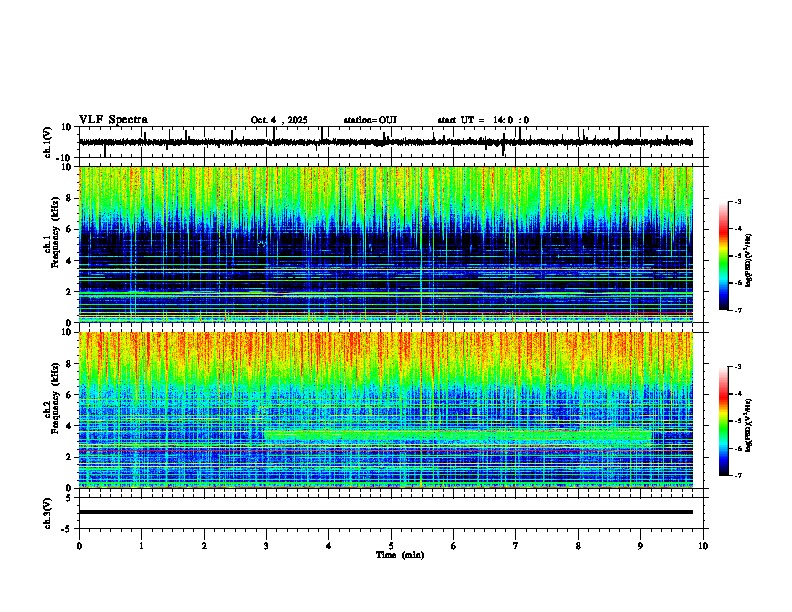Click the time-axis tick label "0"
Screen dimensions: 792x612
pyautogui.click(x=79, y=546)
